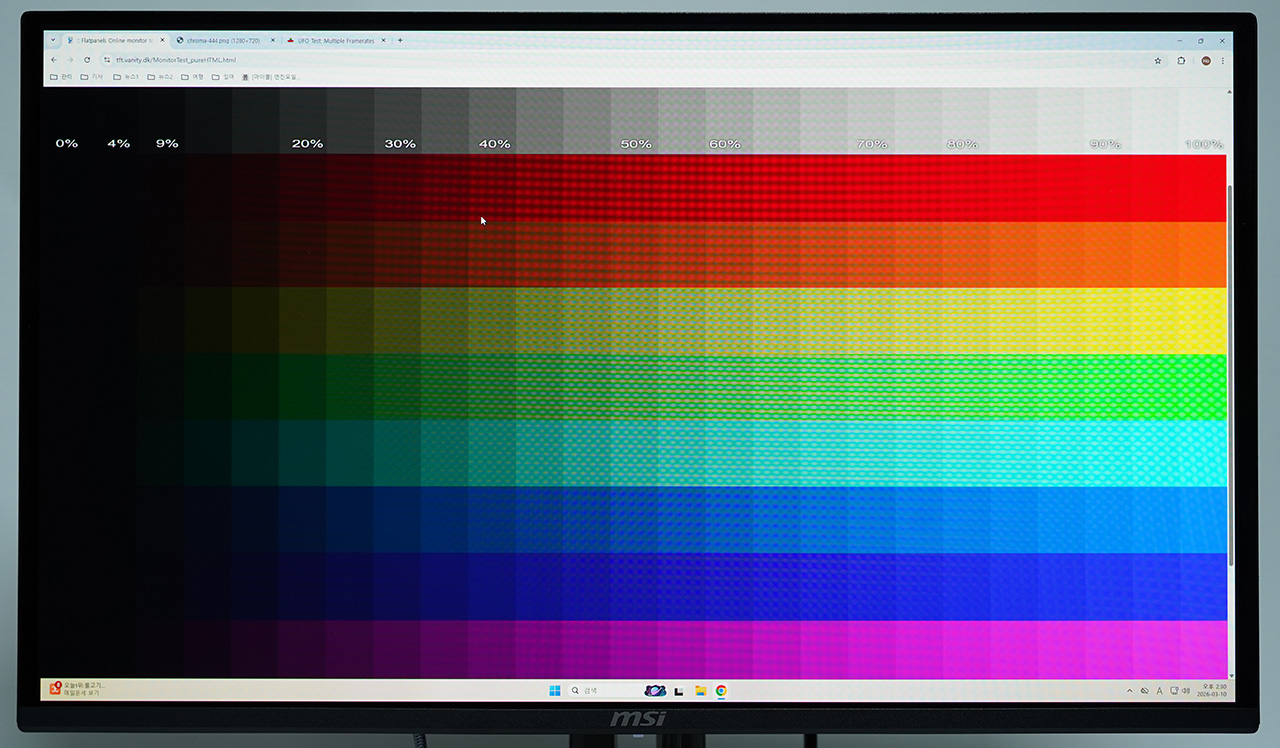Click the site information icon in address bar
The height and width of the screenshot is (748, 1280).
point(107,60)
